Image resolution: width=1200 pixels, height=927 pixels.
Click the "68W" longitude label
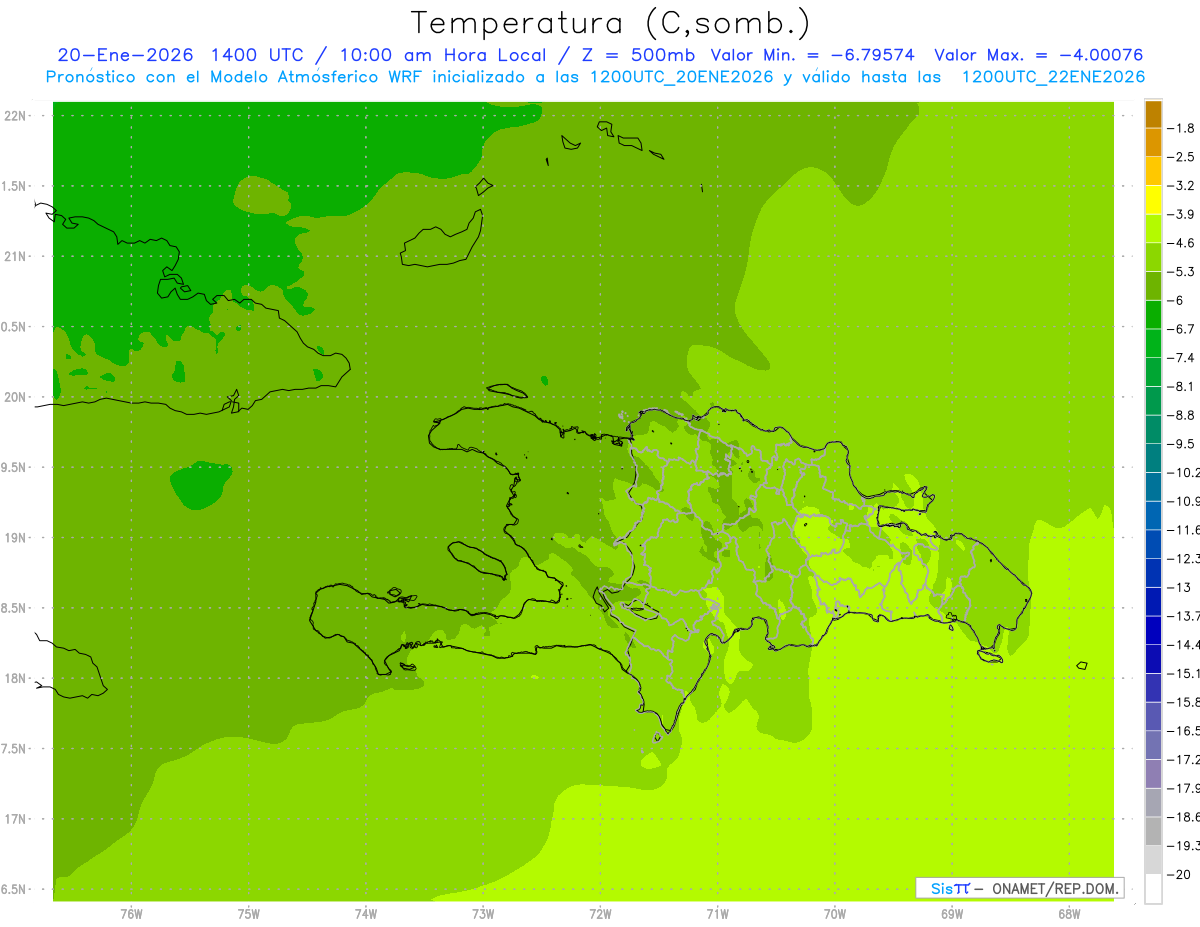click(x=1068, y=913)
